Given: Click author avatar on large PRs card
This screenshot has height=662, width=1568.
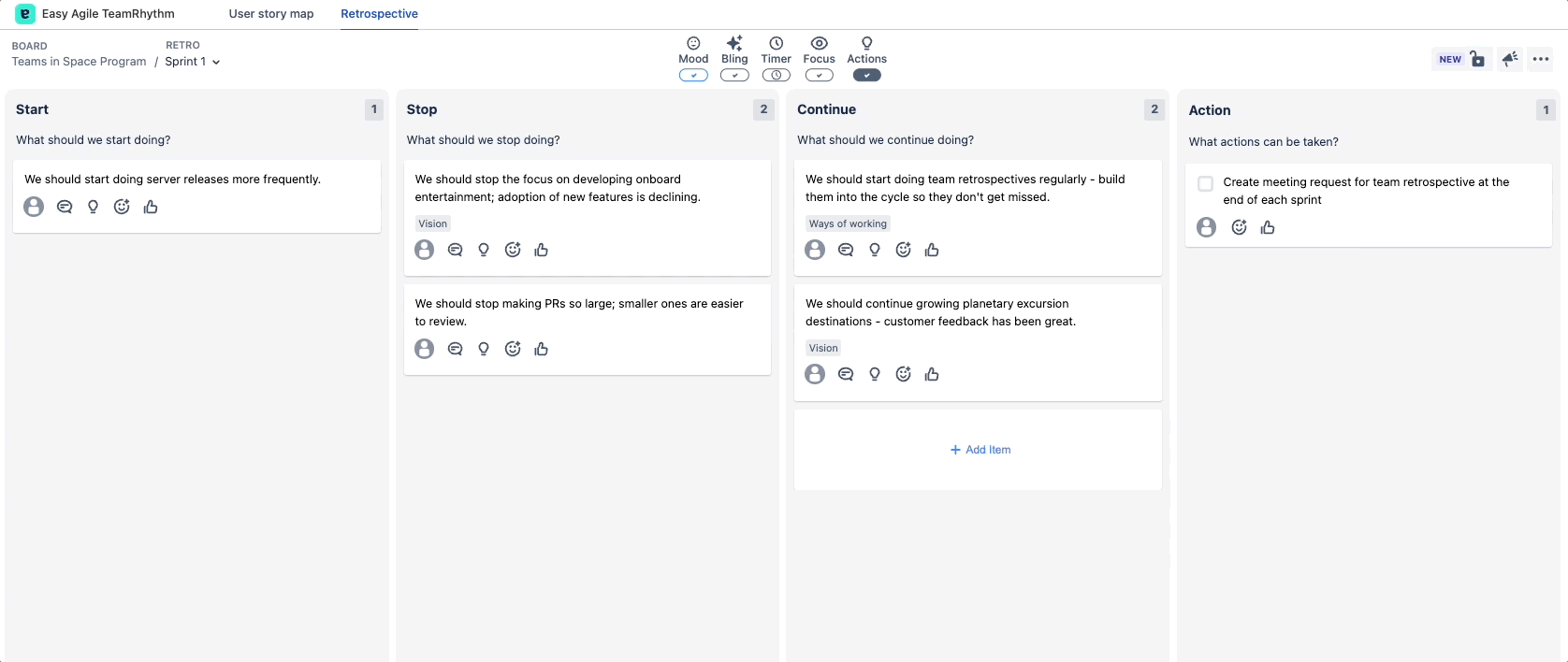Looking at the screenshot, I should click(425, 349).
